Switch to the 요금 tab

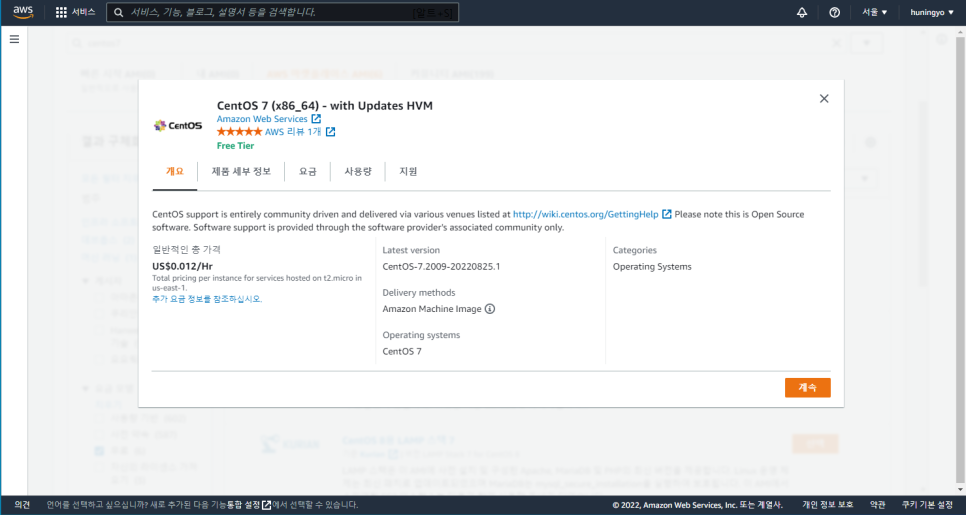pyautogui.click(x=307, y=172)
